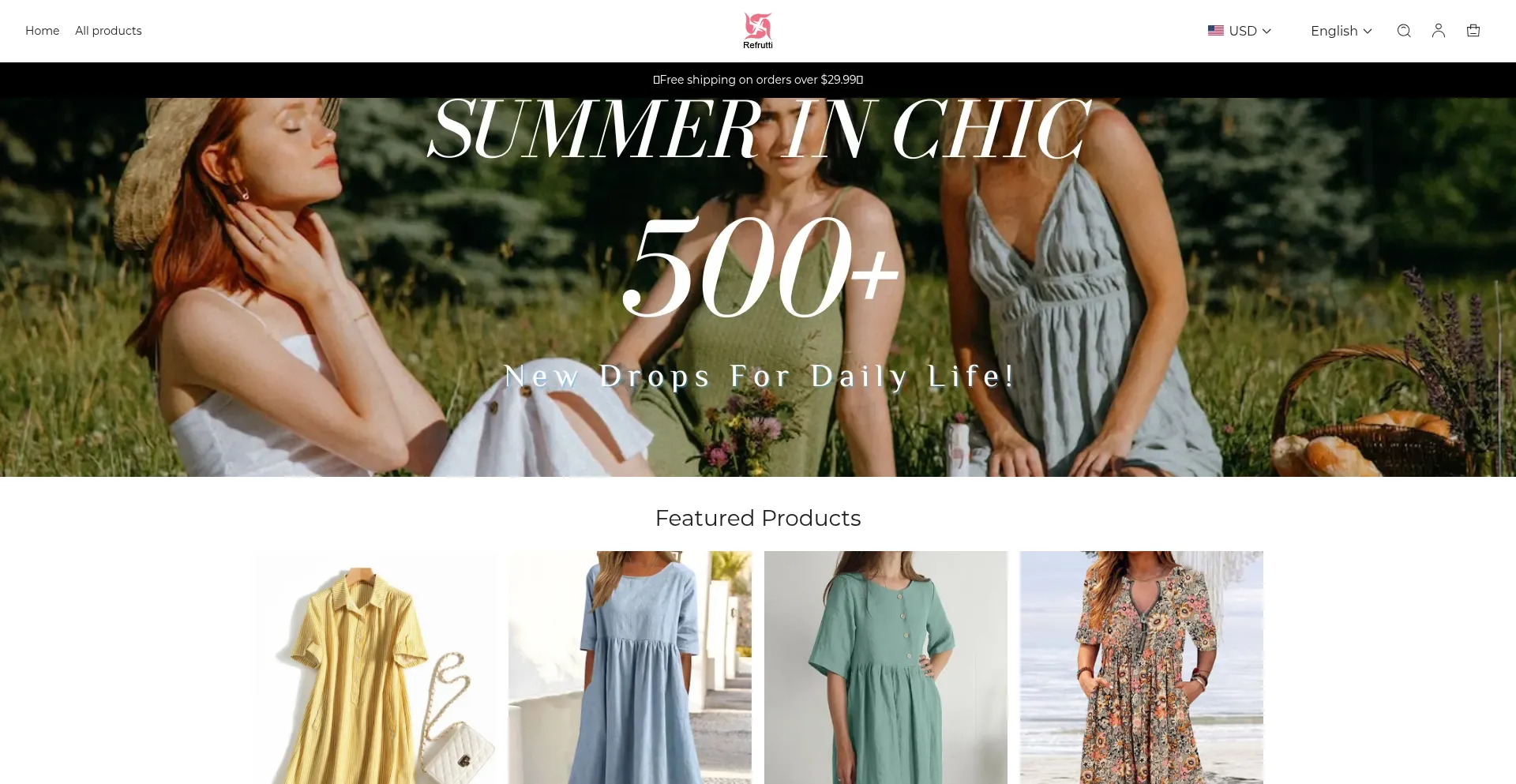The height and width of the screenshot is (784, 1516).
Task: Open the light blue linen dress product
Action: (630, 668)
